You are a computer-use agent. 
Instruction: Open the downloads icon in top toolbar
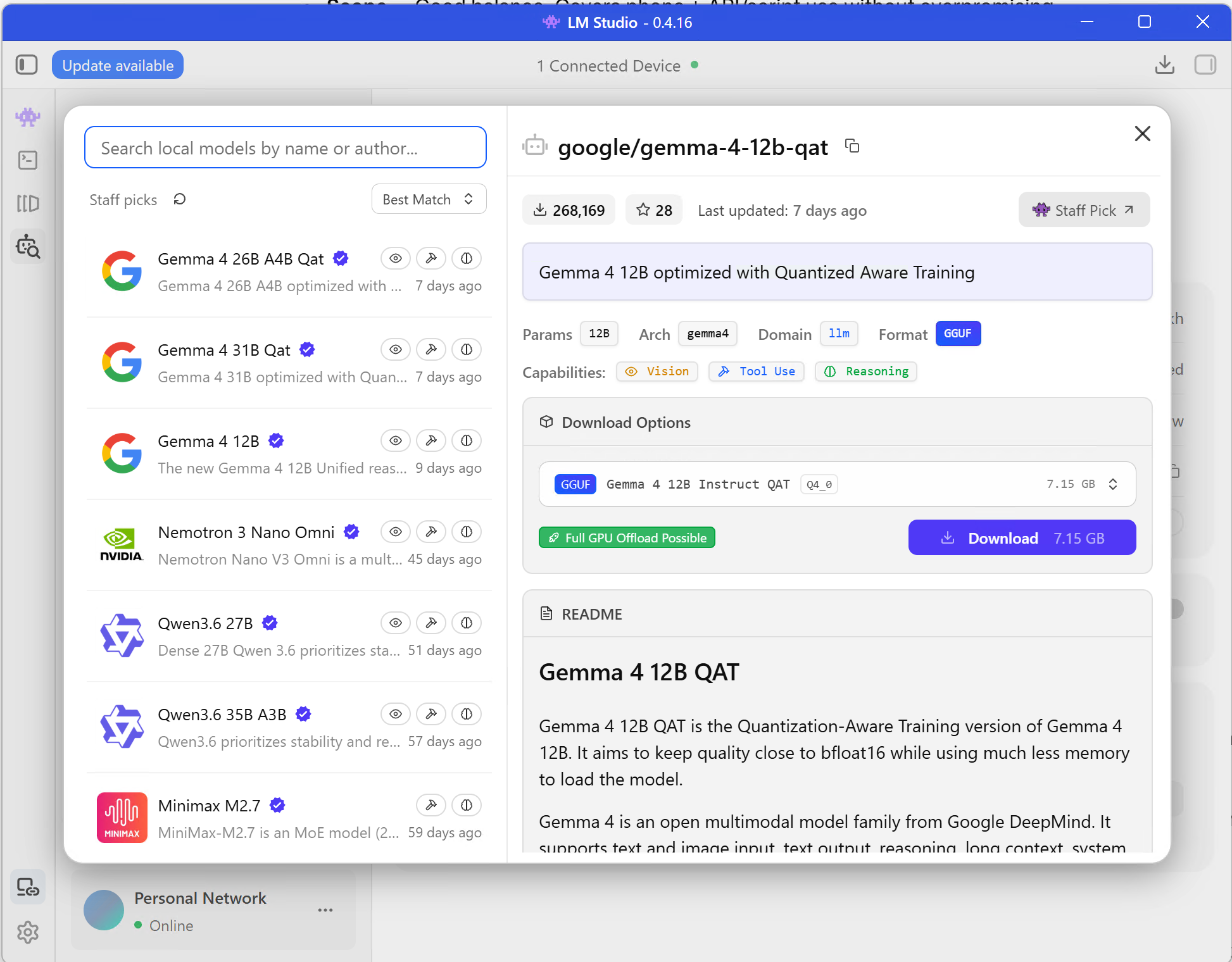1165,65
